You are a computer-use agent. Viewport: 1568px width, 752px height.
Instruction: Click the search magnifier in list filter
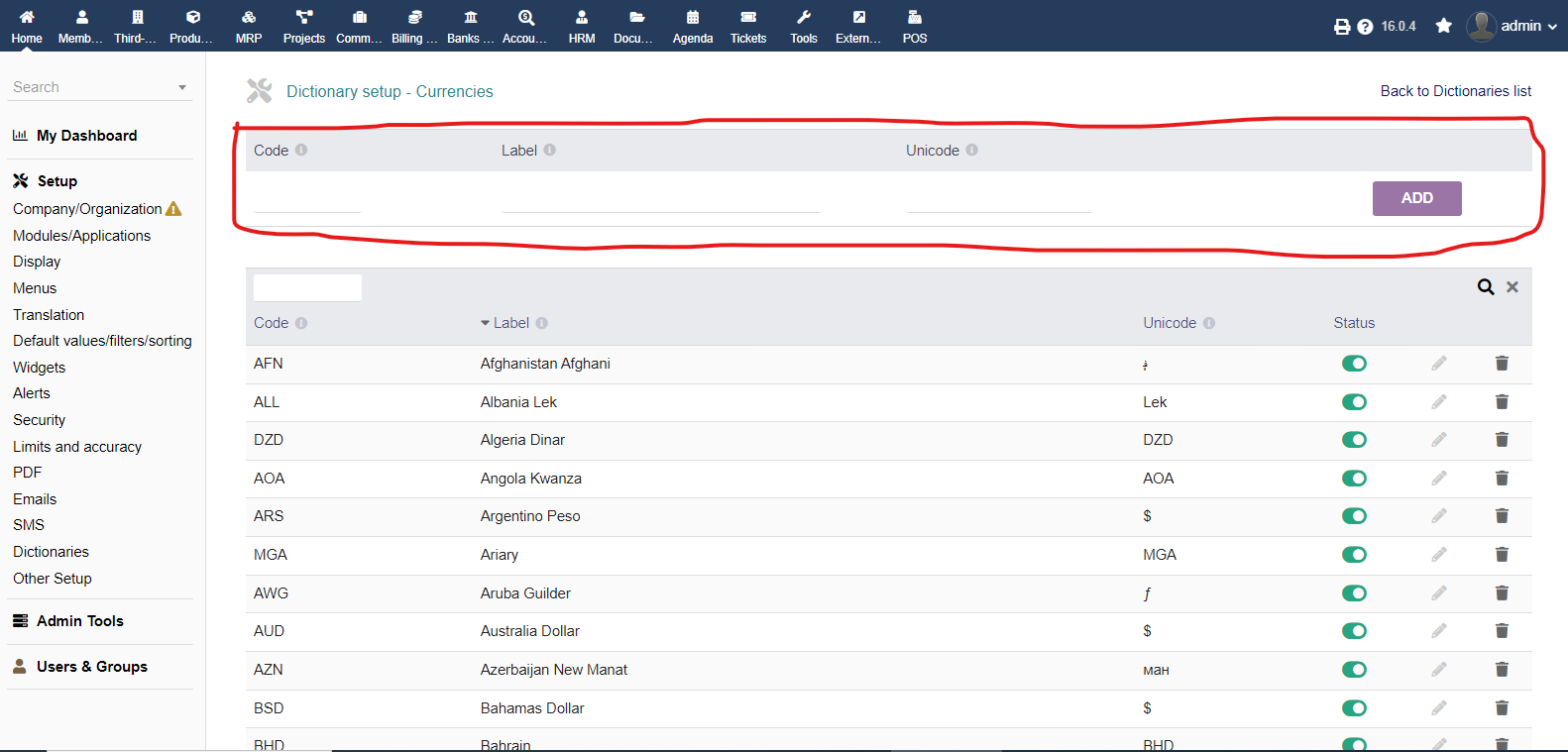pyautogui.click(x=1486, y=287)
